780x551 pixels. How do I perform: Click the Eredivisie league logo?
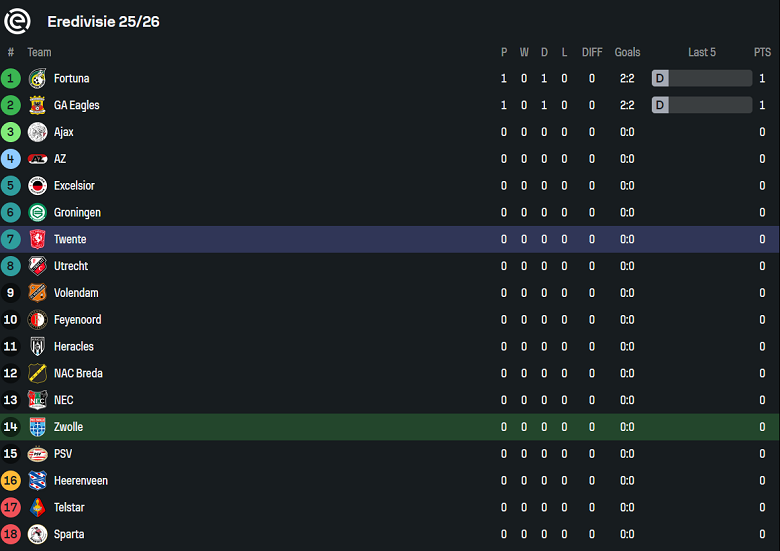coord(17,21)
